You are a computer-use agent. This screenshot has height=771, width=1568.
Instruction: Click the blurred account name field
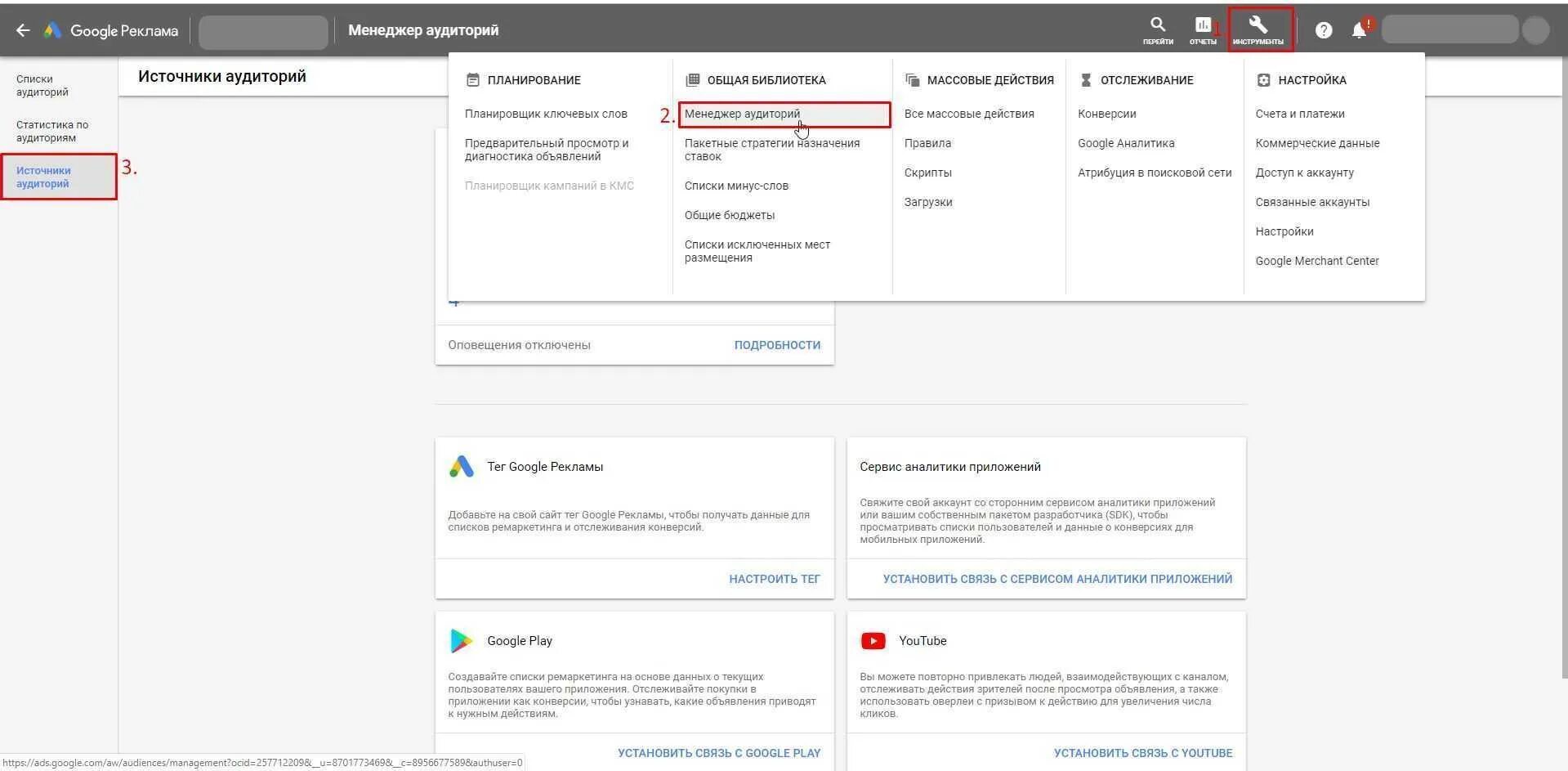tap(1450, 30)
